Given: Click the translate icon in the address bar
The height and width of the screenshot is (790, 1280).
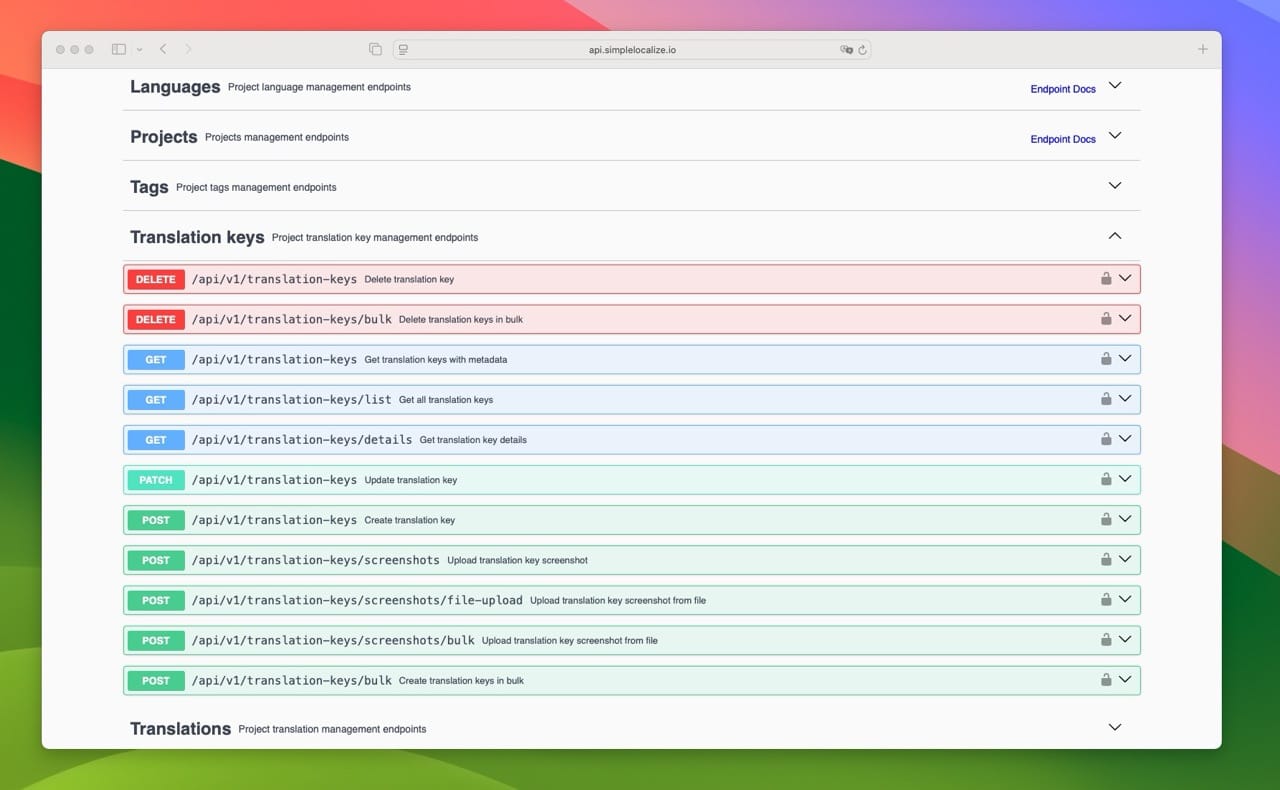Looking at the screenshot, I should (846, 49).
